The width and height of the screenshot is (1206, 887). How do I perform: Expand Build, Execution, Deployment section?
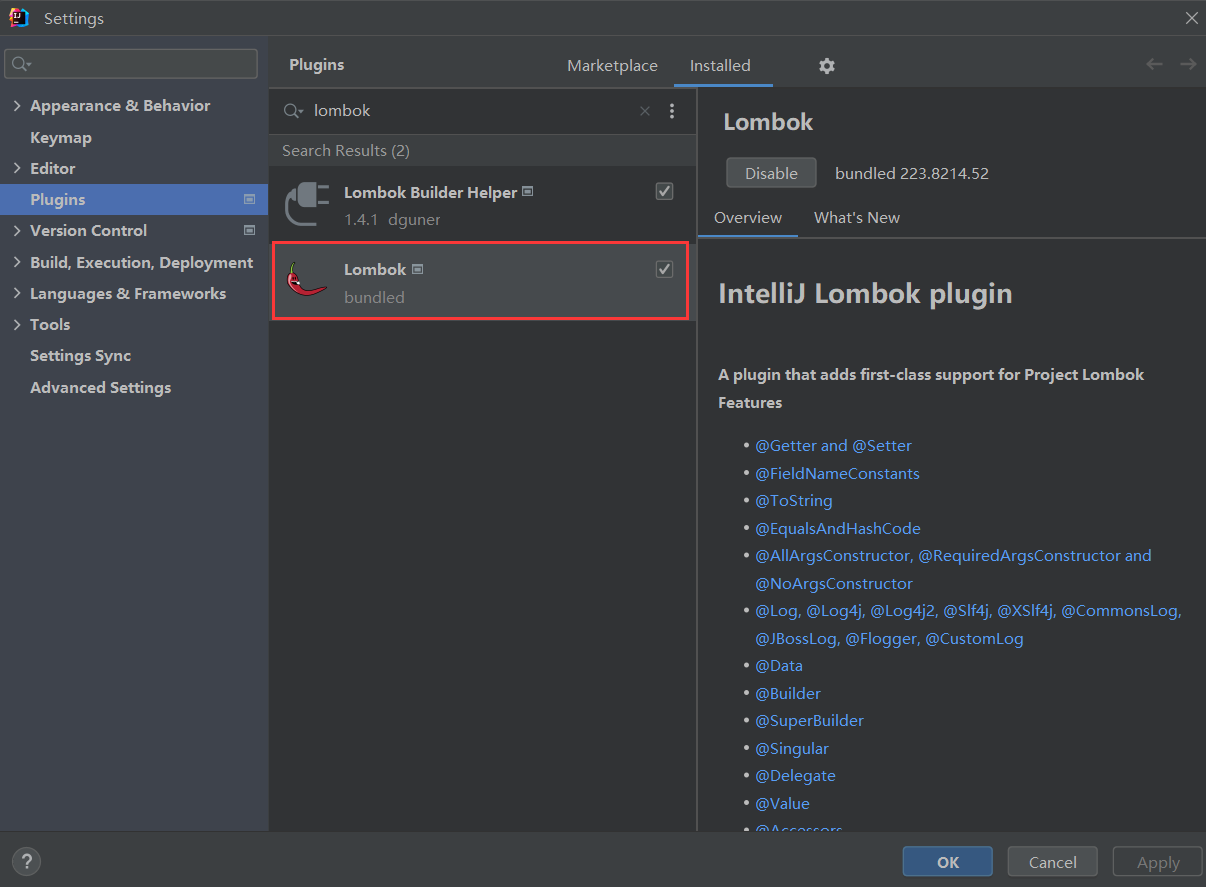coord(17,263)
